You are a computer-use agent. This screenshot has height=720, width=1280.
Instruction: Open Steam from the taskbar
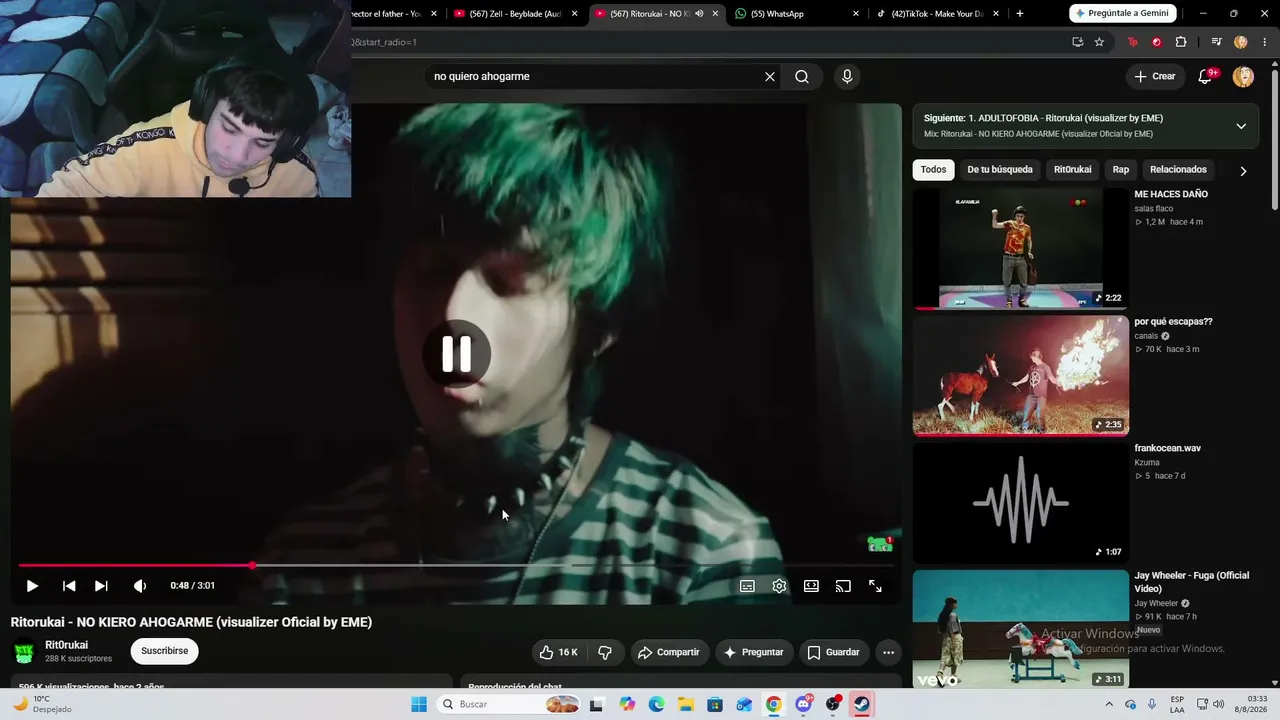tap(862, 705)
